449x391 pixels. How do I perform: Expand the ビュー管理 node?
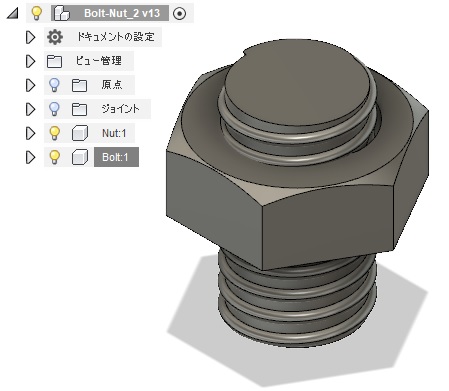point(30,61)
